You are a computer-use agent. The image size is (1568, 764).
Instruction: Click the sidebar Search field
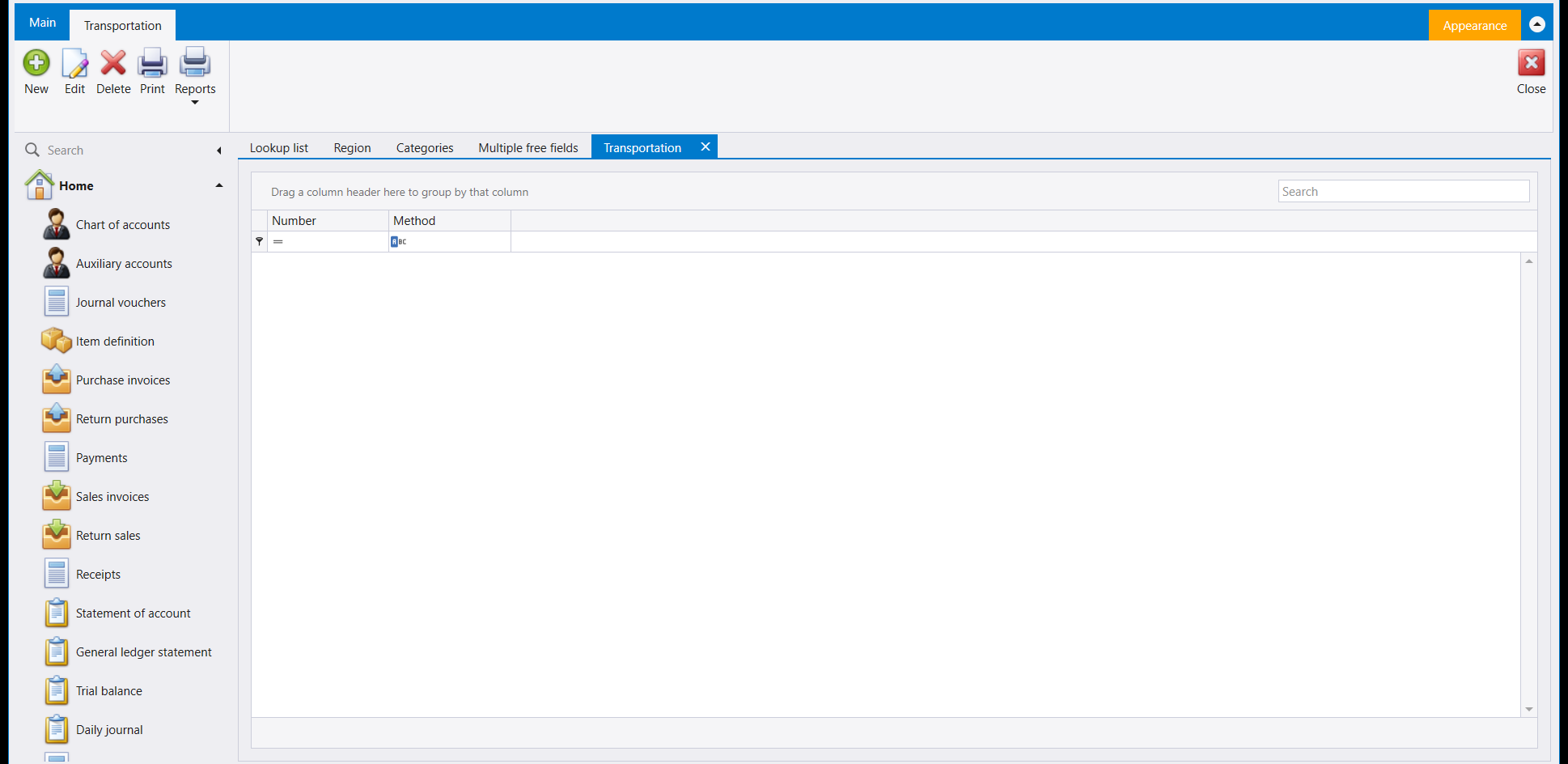click(x=121, y=151)
